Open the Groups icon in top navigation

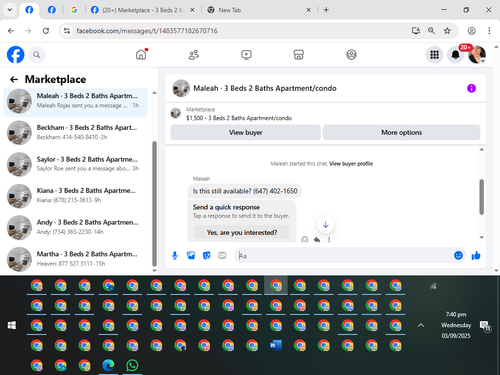click(x=351, y=54)
